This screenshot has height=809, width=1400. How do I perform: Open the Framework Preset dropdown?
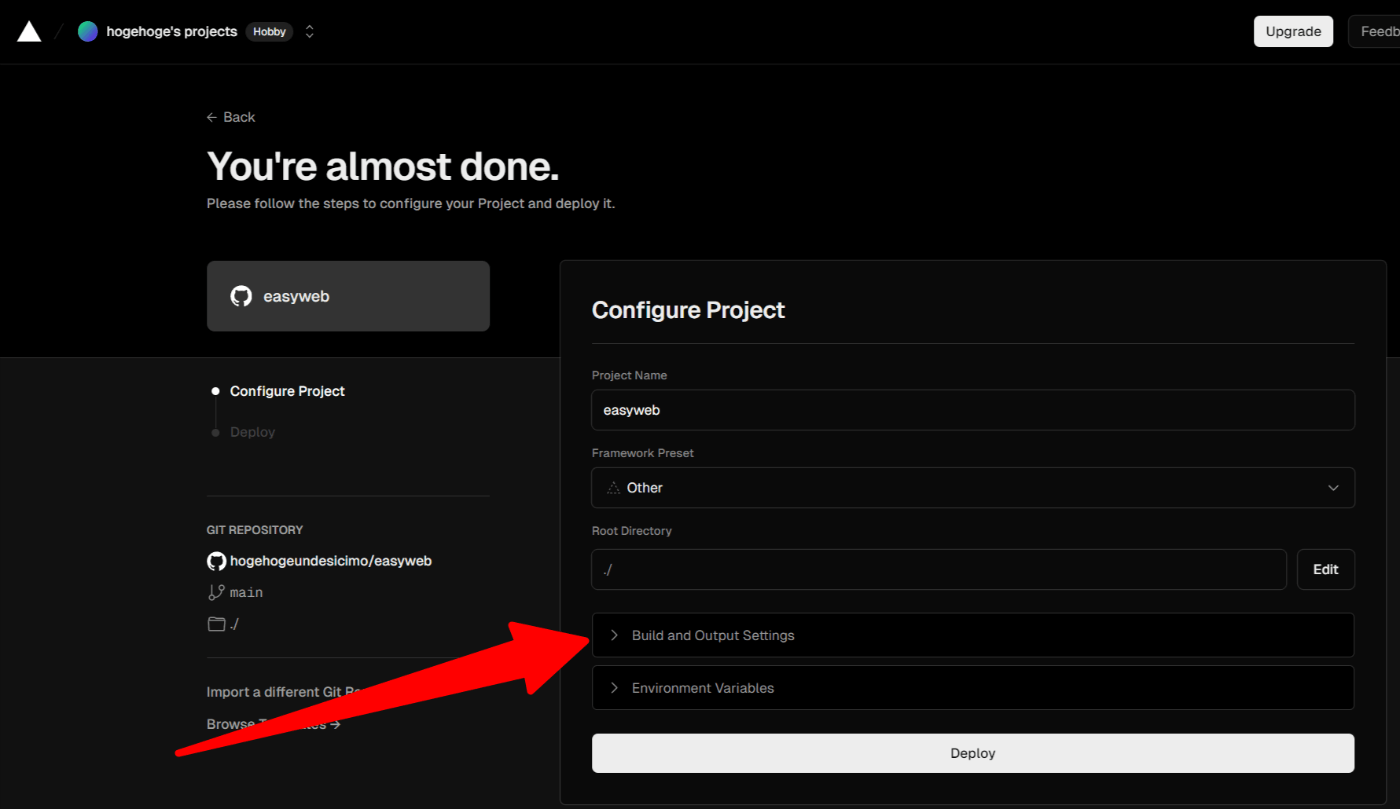[x=973, y=488]
